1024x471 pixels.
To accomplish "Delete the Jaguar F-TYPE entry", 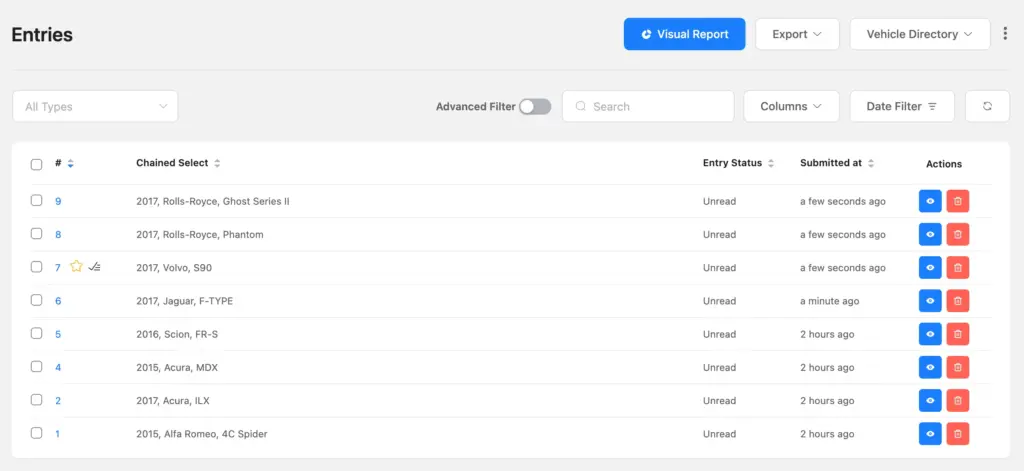I will [957, 301].
